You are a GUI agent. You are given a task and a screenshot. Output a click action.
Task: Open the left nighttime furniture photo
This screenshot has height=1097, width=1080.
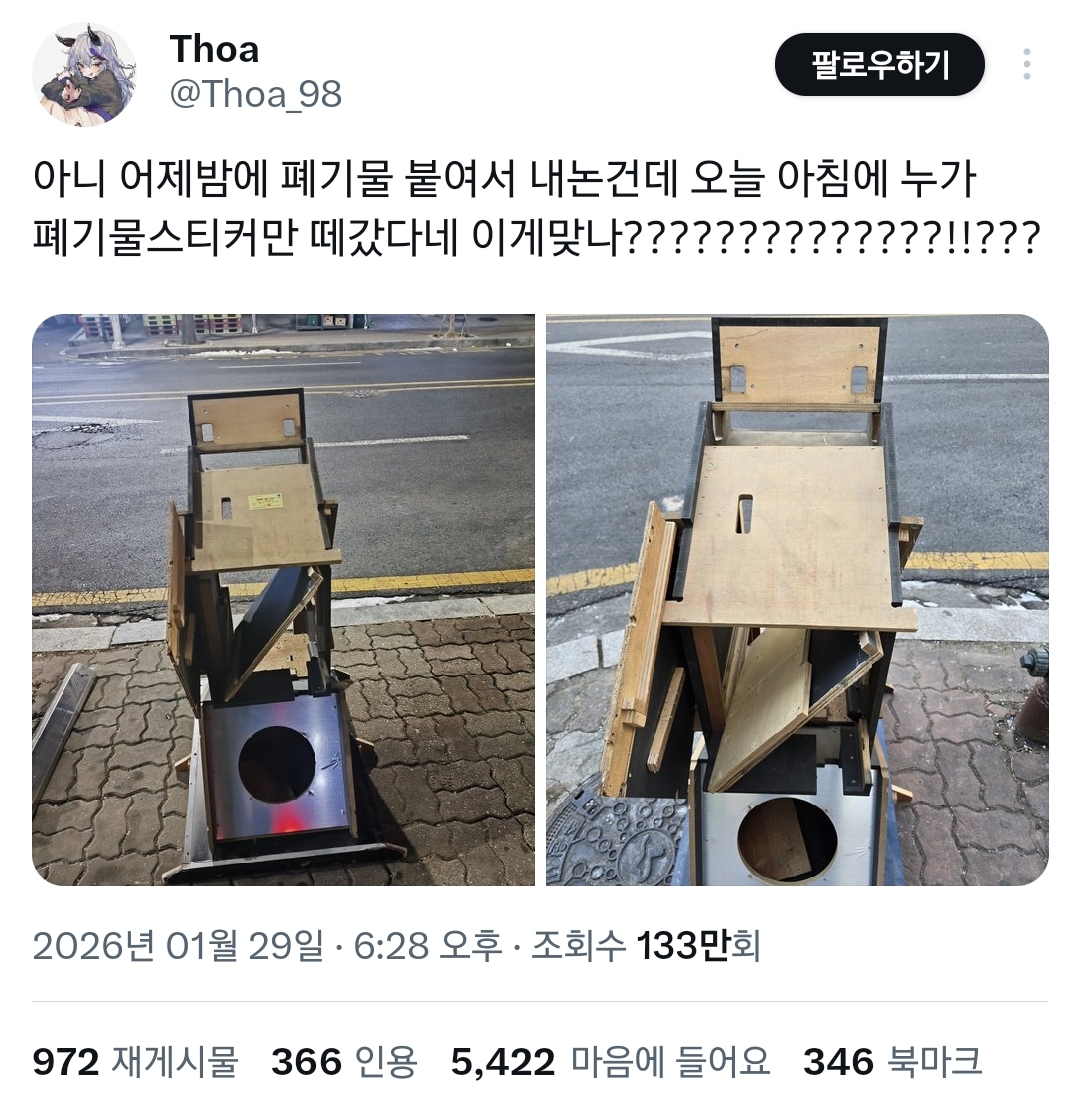click(x=283, y=600)
